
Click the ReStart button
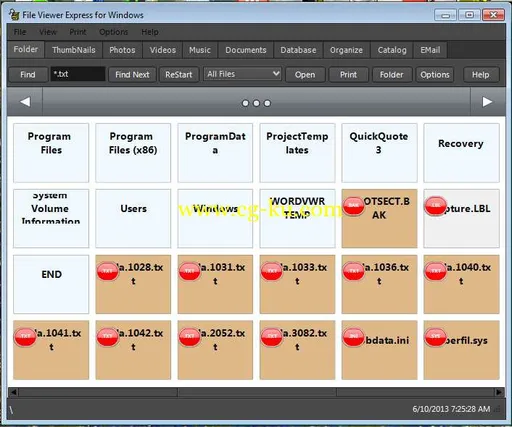point(179,74)
